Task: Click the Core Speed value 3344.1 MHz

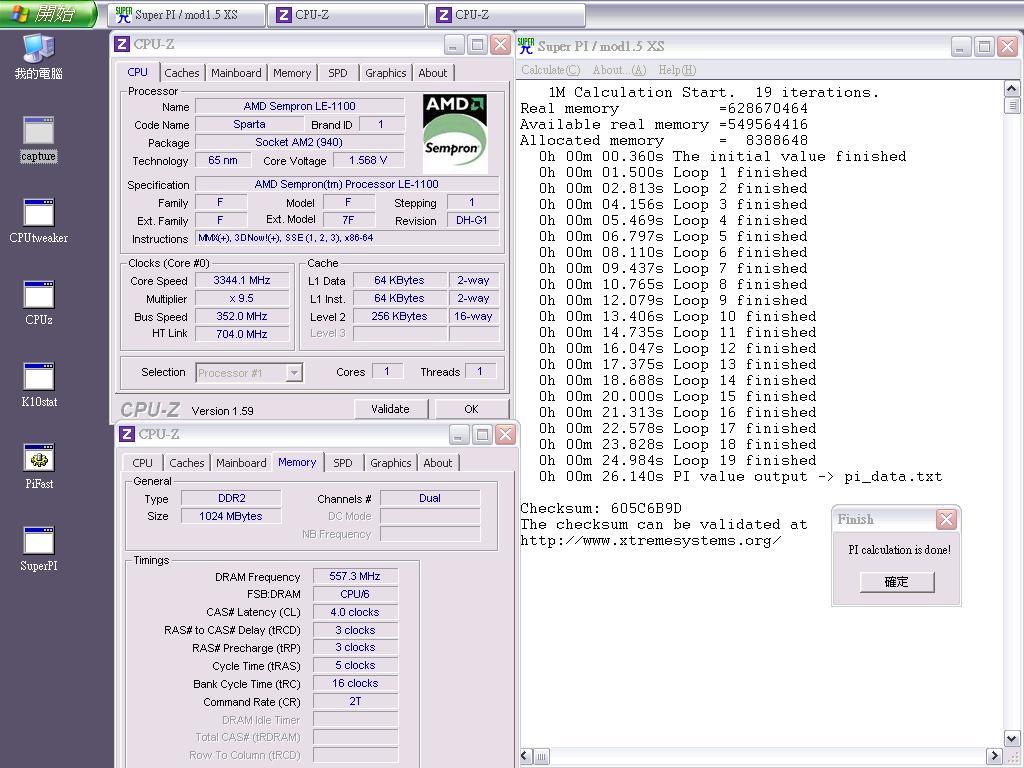Action: pyautogui.click(x=242, y=280)
